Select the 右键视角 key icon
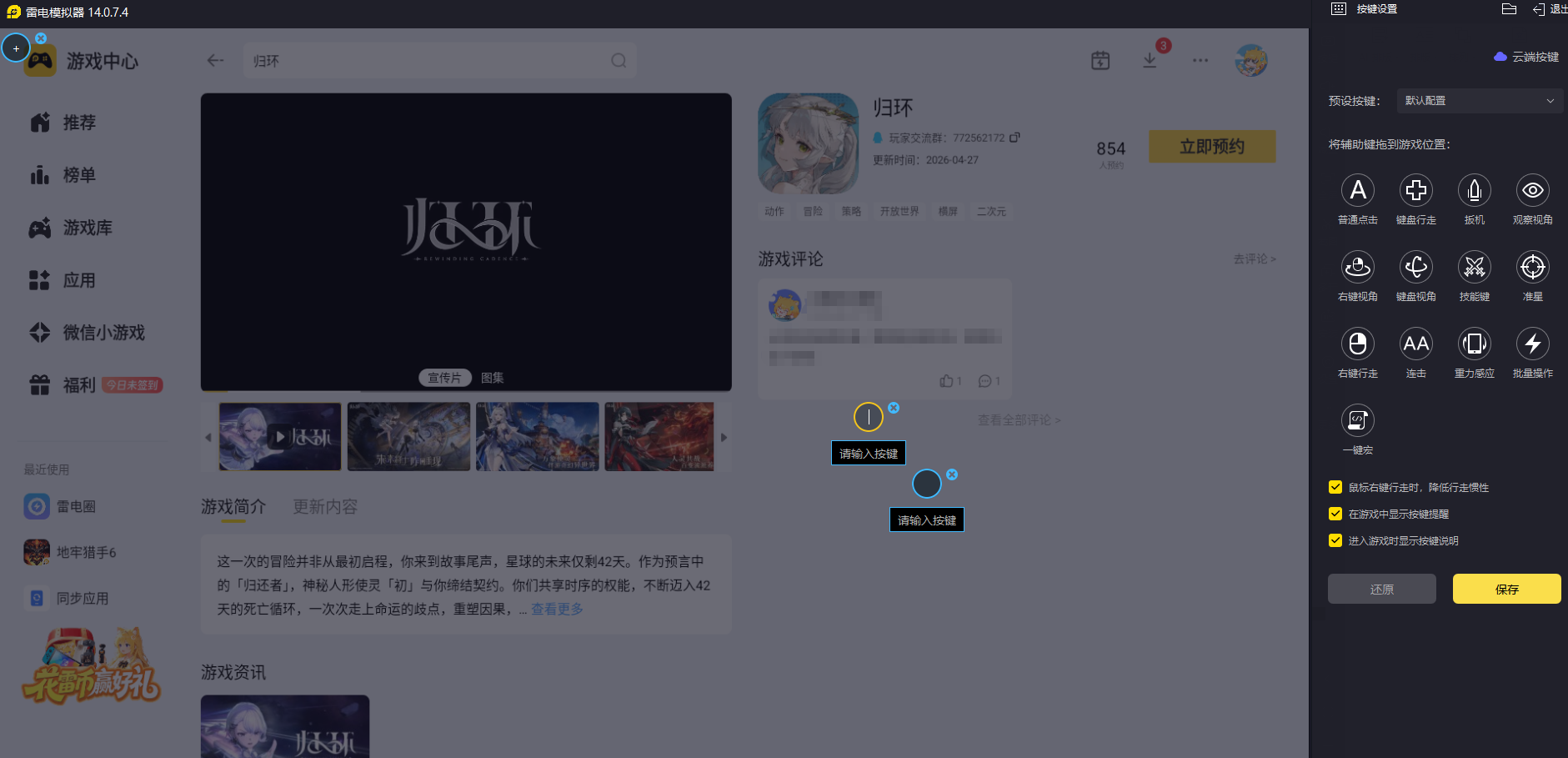 tap(1358, 267)
